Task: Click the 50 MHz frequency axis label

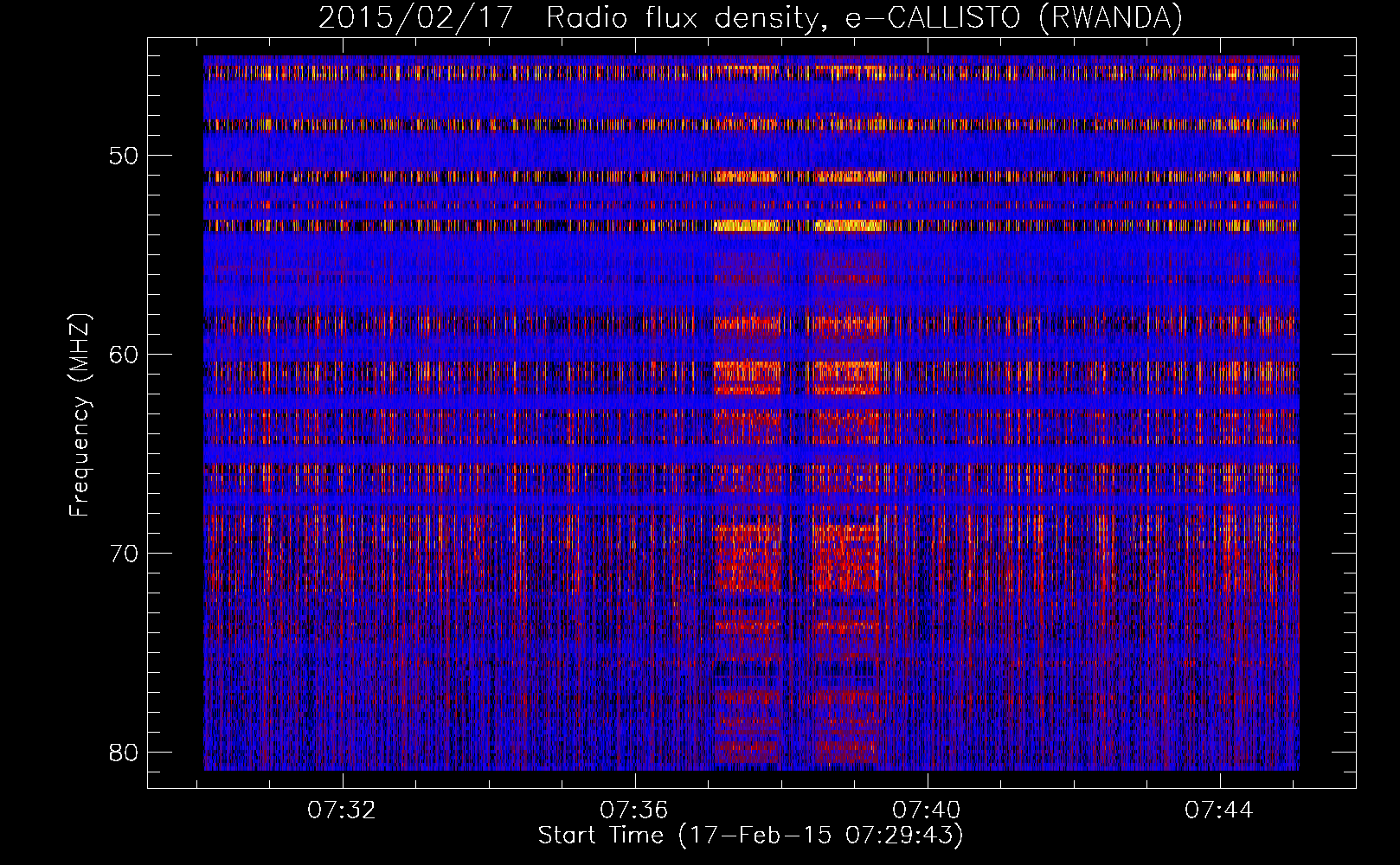Action: pos(124,157)
